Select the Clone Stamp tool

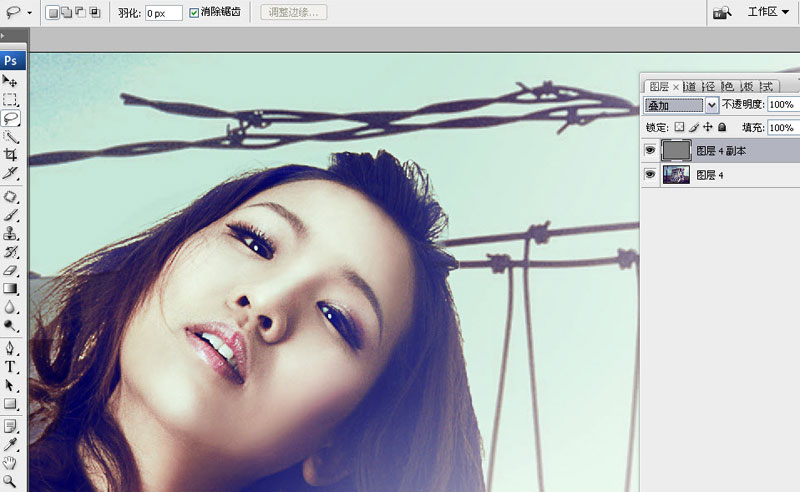pos(10,234)
